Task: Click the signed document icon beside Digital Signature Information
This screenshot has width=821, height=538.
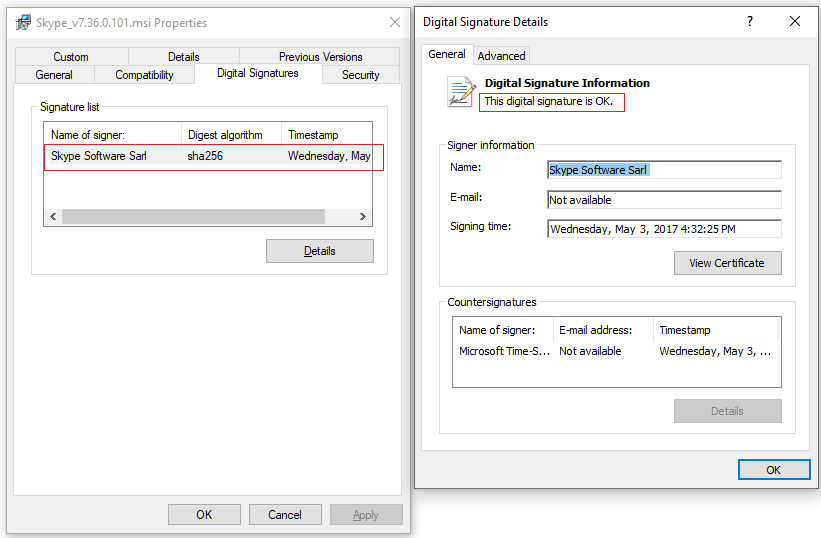Action: [x=461, y=92]
